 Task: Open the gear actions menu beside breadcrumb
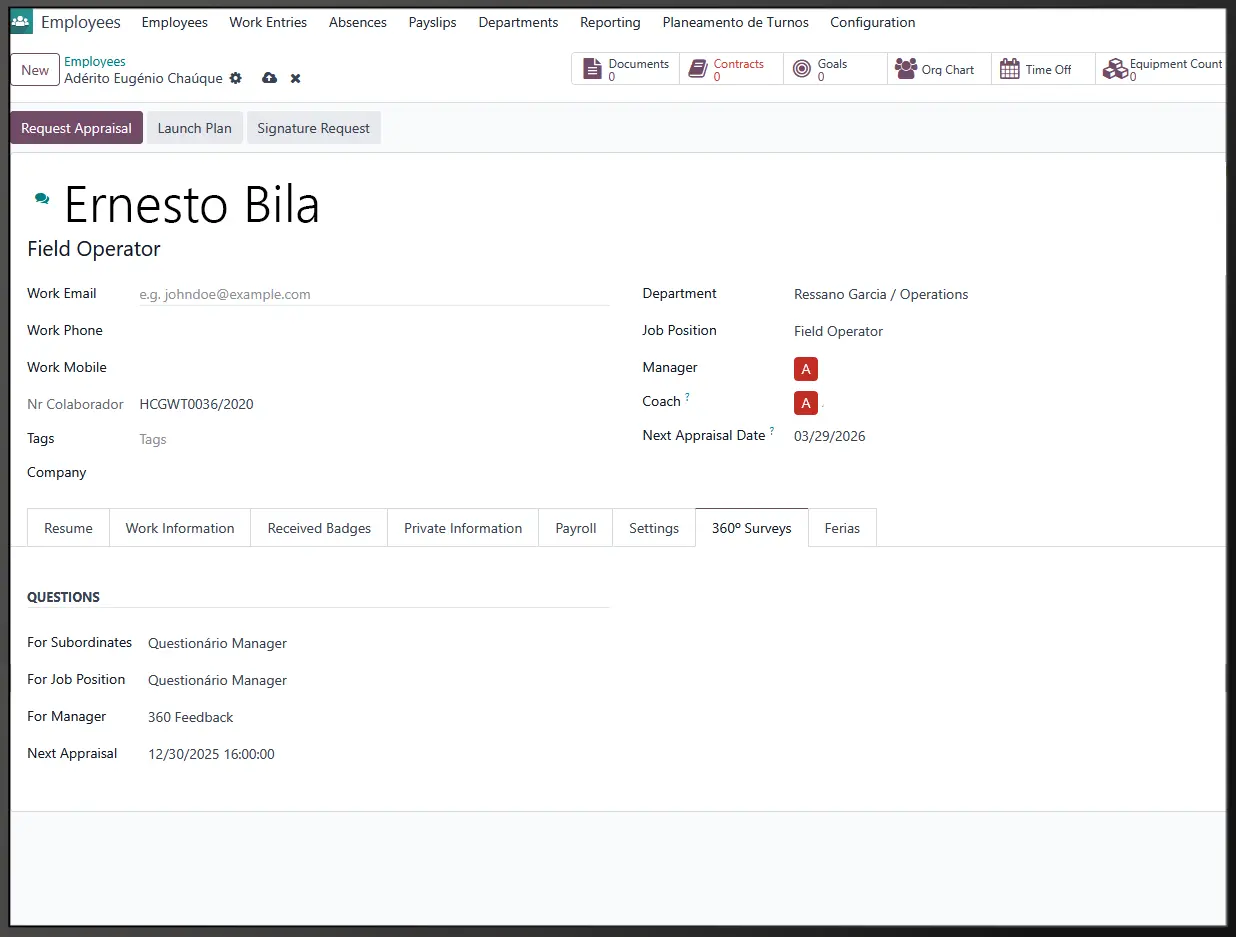click(x=236, y=78)
